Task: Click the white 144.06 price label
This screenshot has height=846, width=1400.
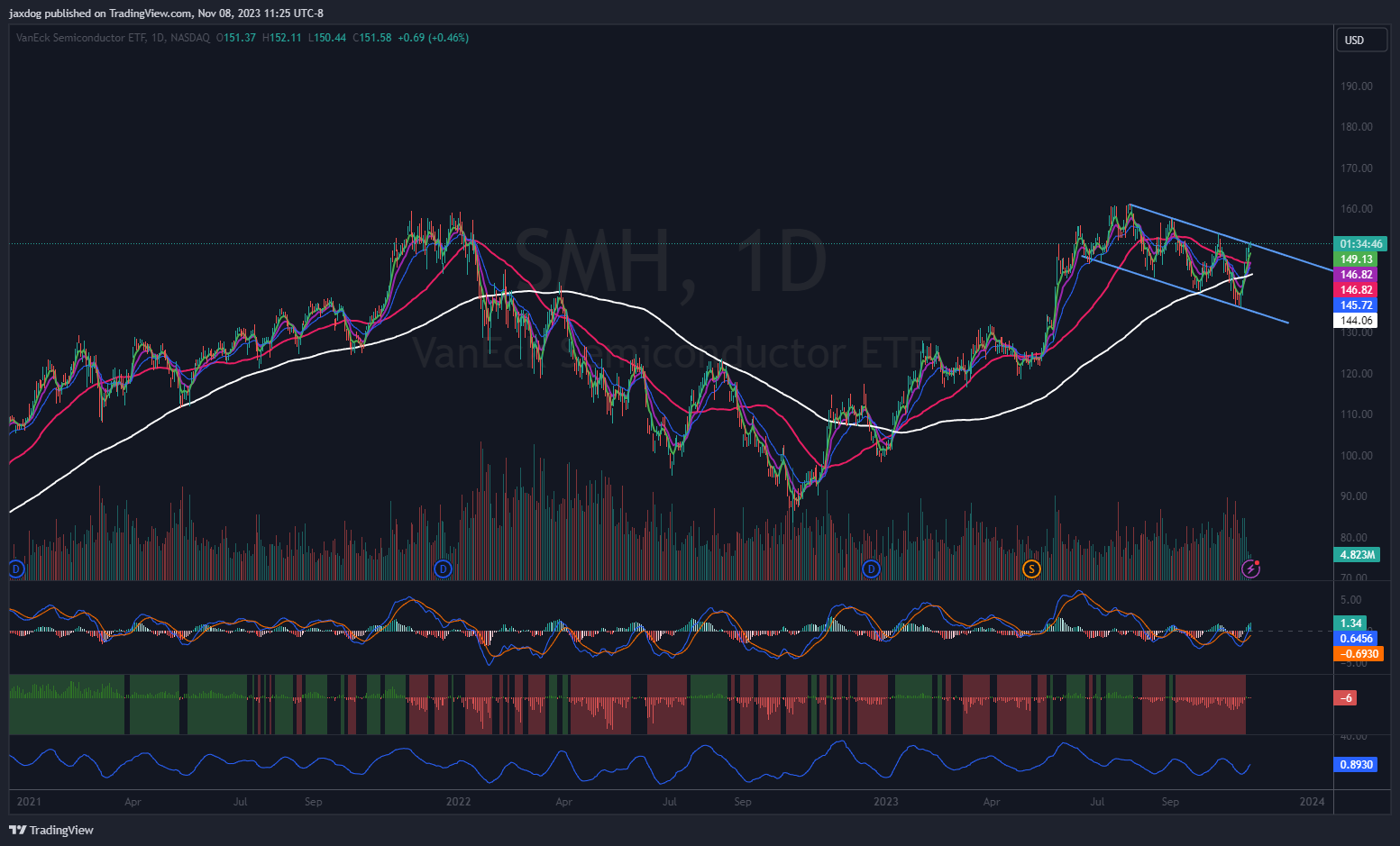Action: (1356, 321)
